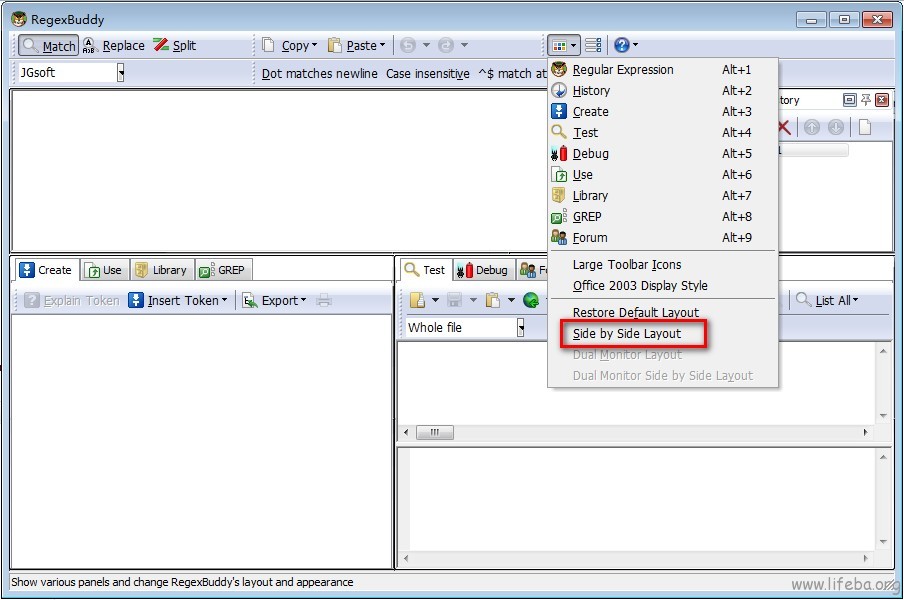This screenshot has width=904, height=600.
Task: Toggle Case insensitive option
Action: [427, 74]
